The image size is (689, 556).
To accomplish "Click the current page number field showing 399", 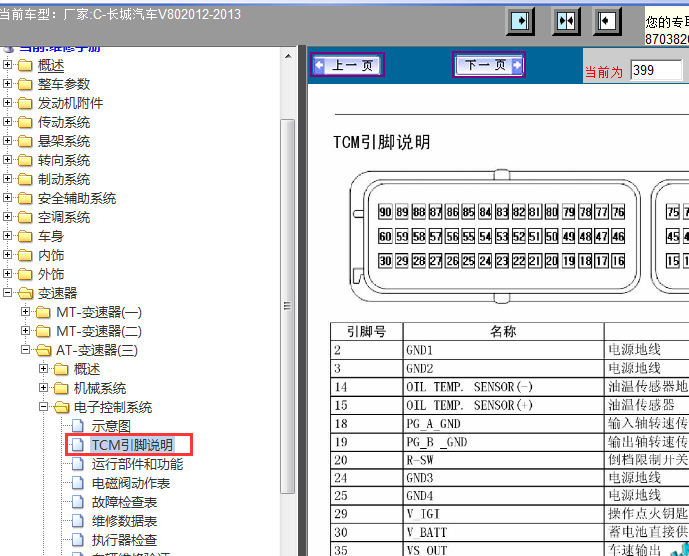I will (656, 70).
